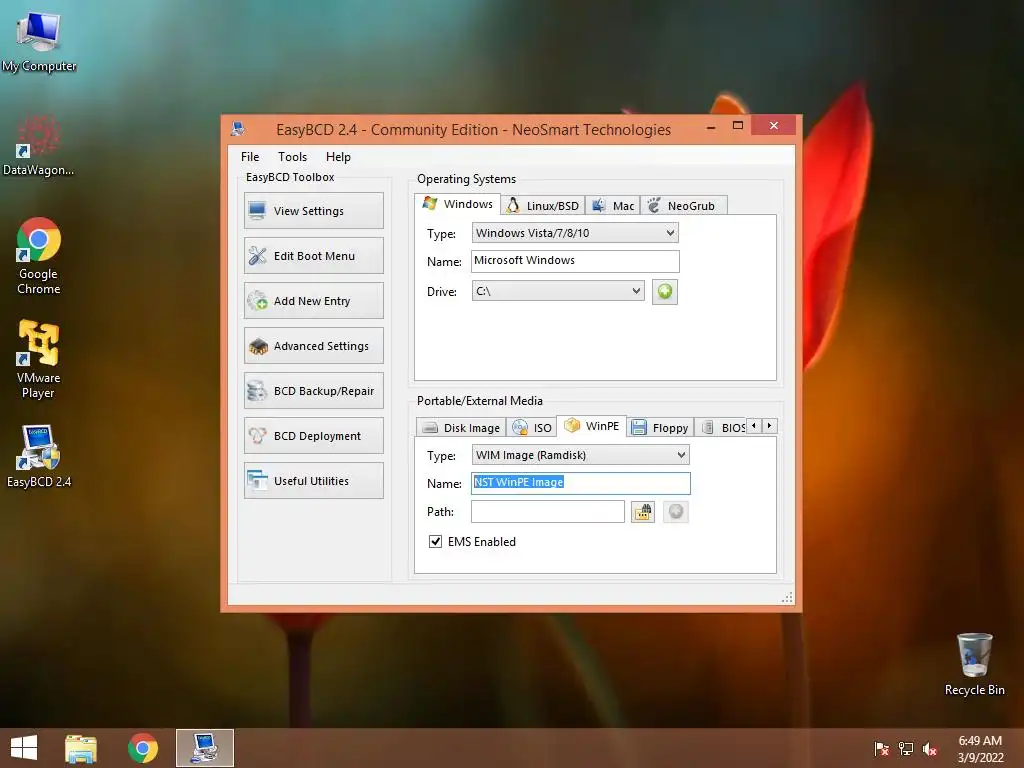Open the Windows Start button

click(24, 748)
